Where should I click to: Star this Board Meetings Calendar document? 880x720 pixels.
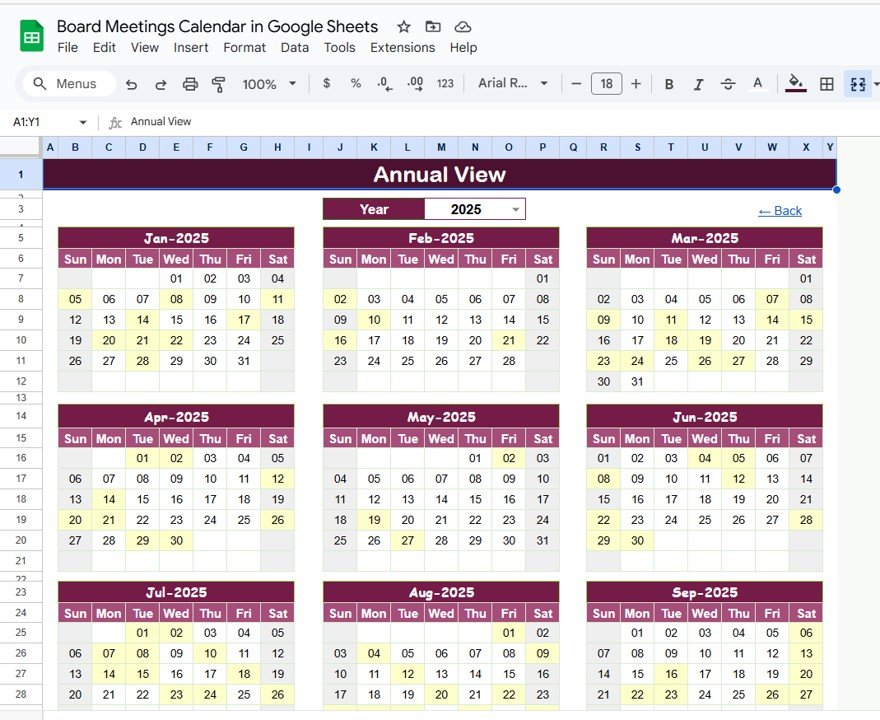point(404,26)
